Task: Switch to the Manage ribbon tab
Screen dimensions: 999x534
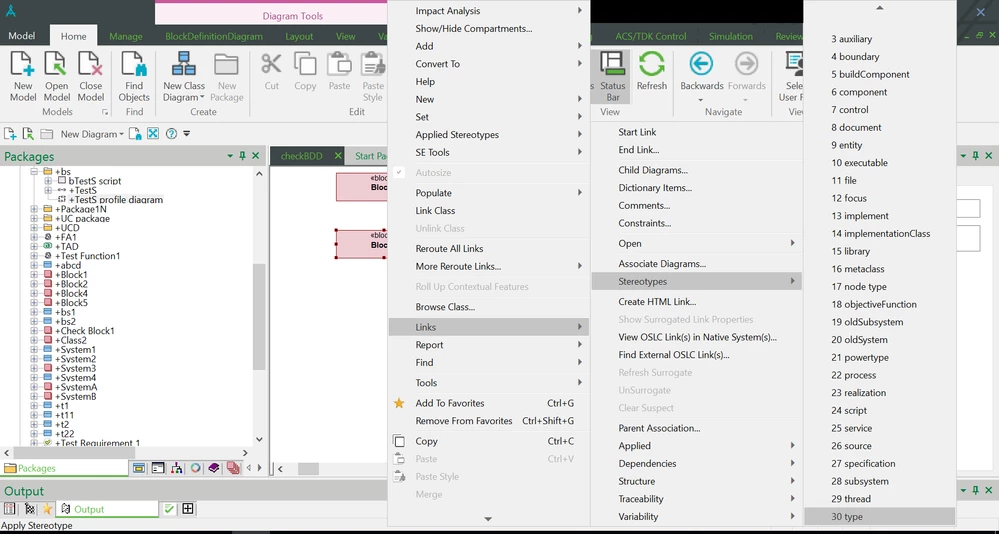Action: (x=126, y=36)
